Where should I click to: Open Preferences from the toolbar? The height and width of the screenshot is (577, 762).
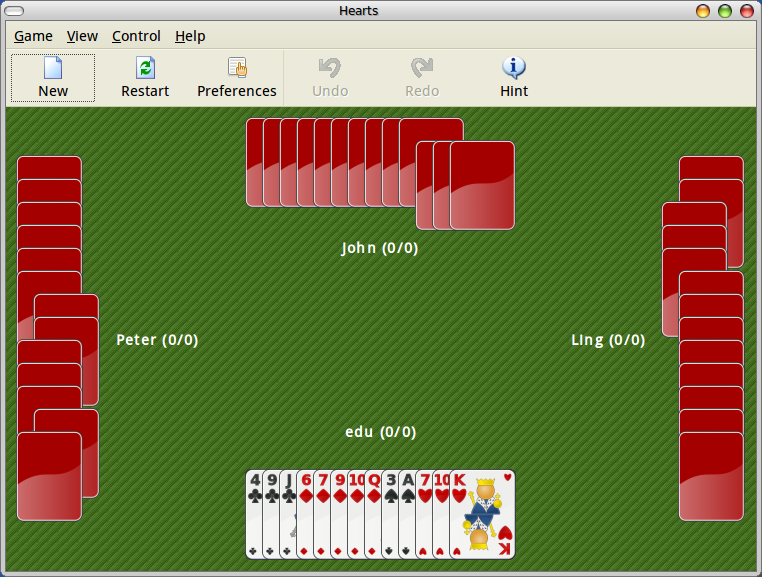237,78
